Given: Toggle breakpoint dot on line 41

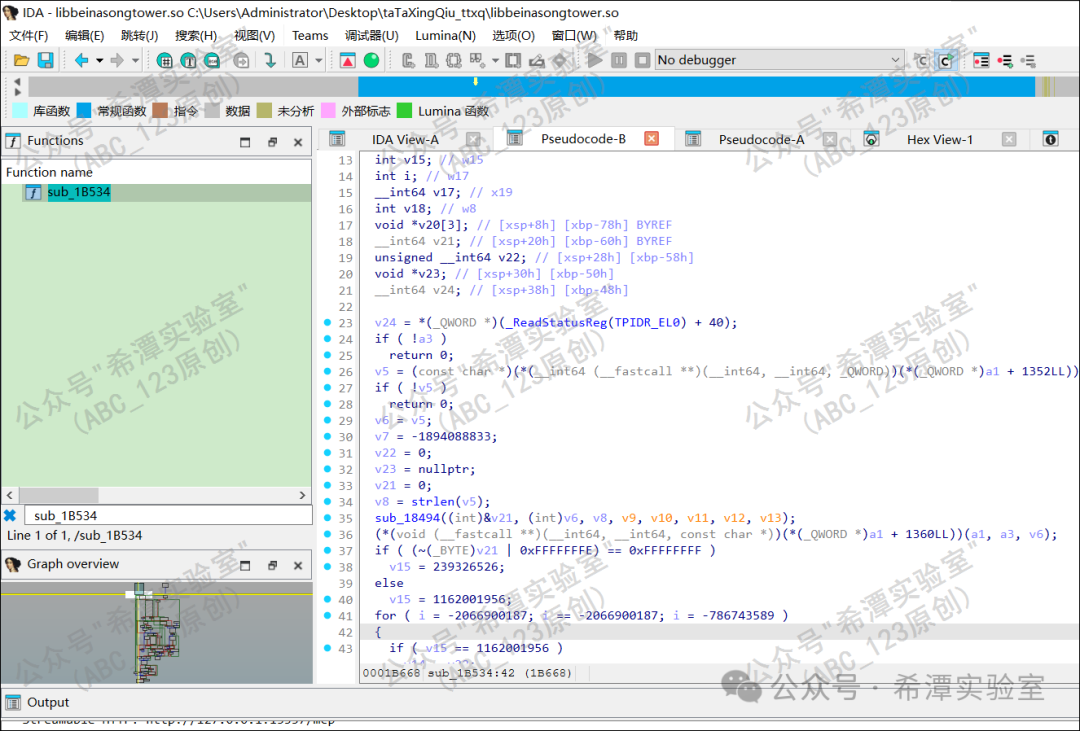Looking at the screenshot, I should pos(327,615).
